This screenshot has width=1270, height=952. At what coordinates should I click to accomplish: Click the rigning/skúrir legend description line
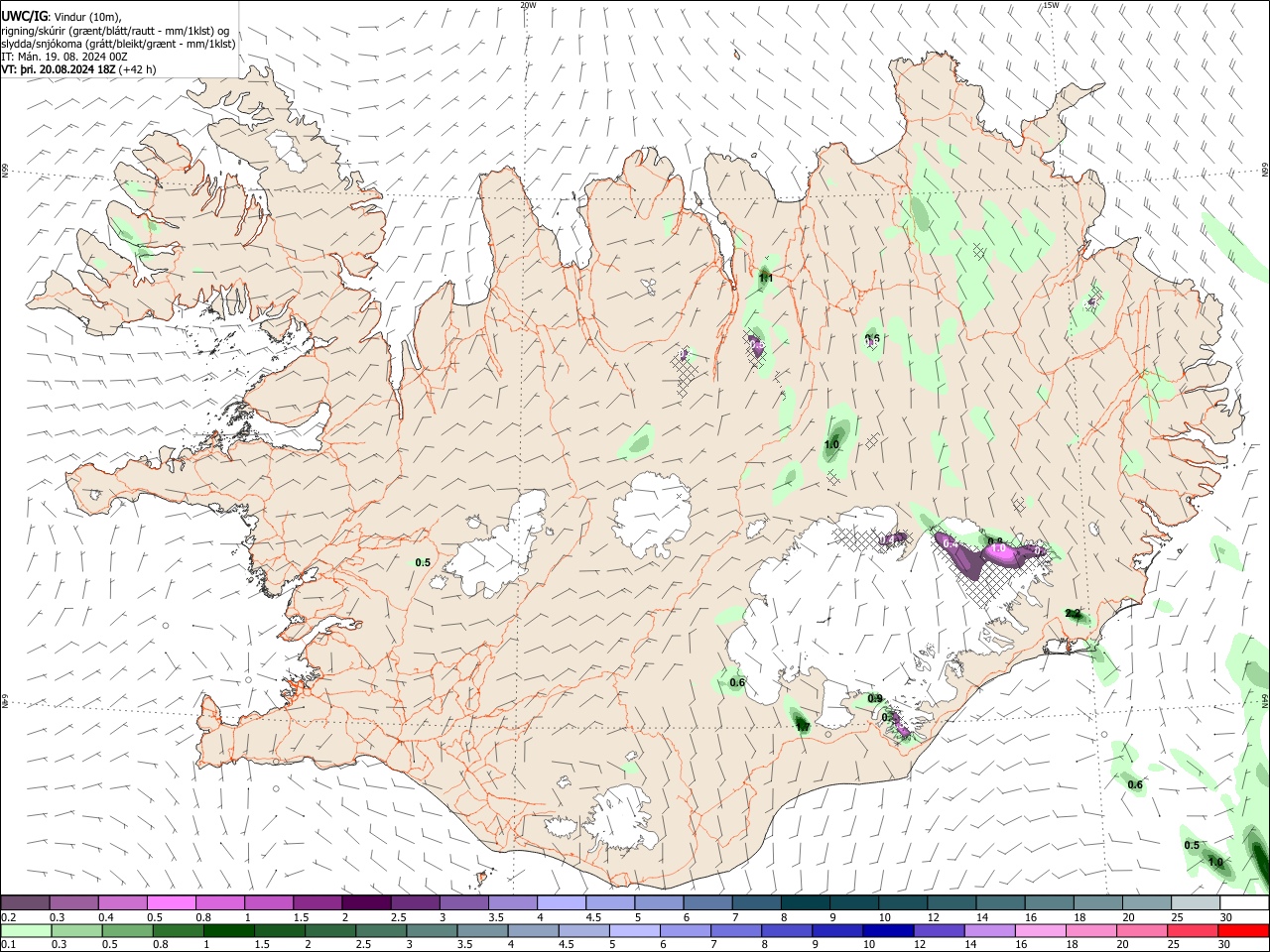click(115, 31)
